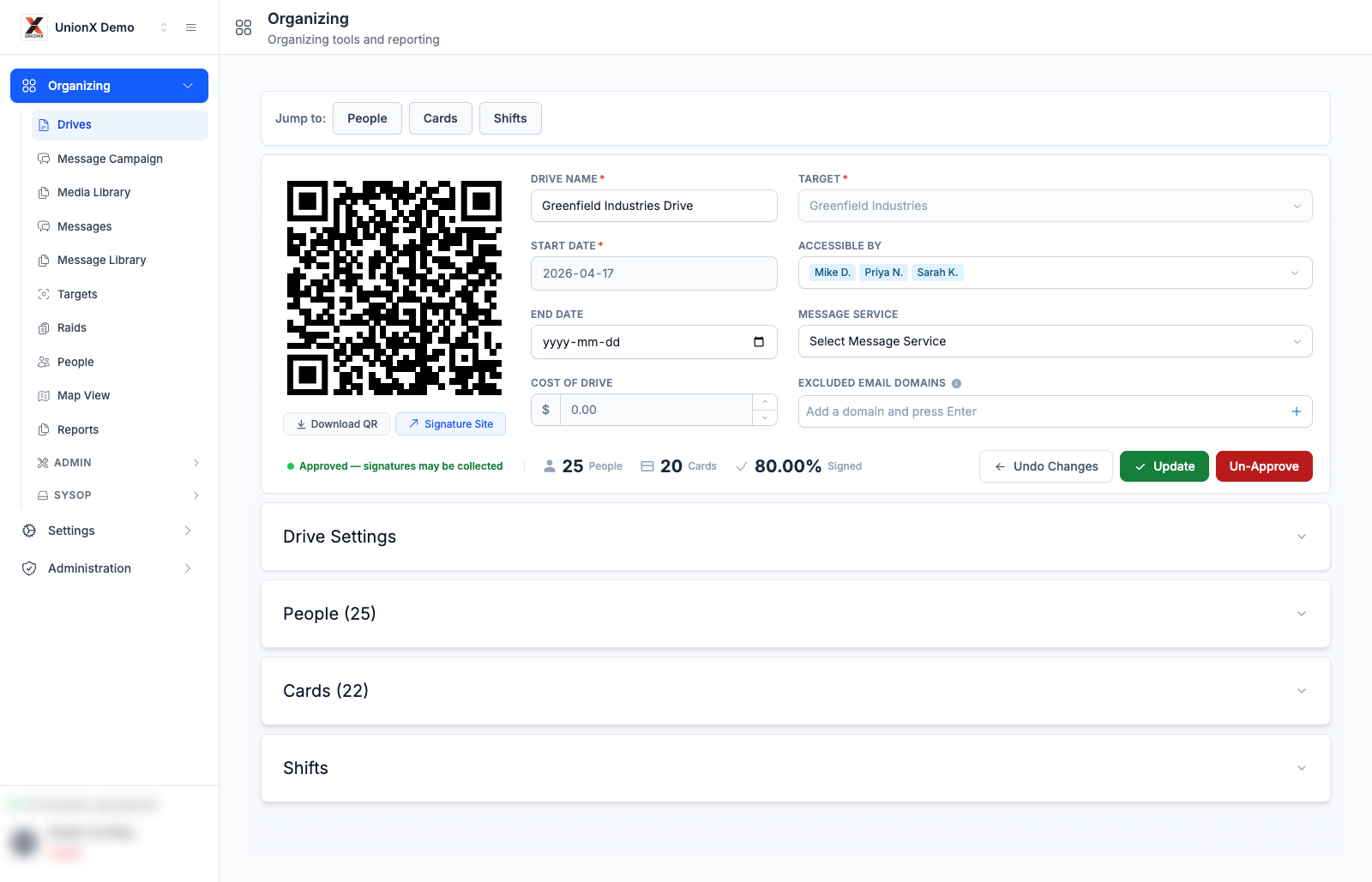The height and width of the screenshot is (882, 1372).
Task: Open the workspace switcher arrows beside UnionX Demo
Action: [164, 27]
